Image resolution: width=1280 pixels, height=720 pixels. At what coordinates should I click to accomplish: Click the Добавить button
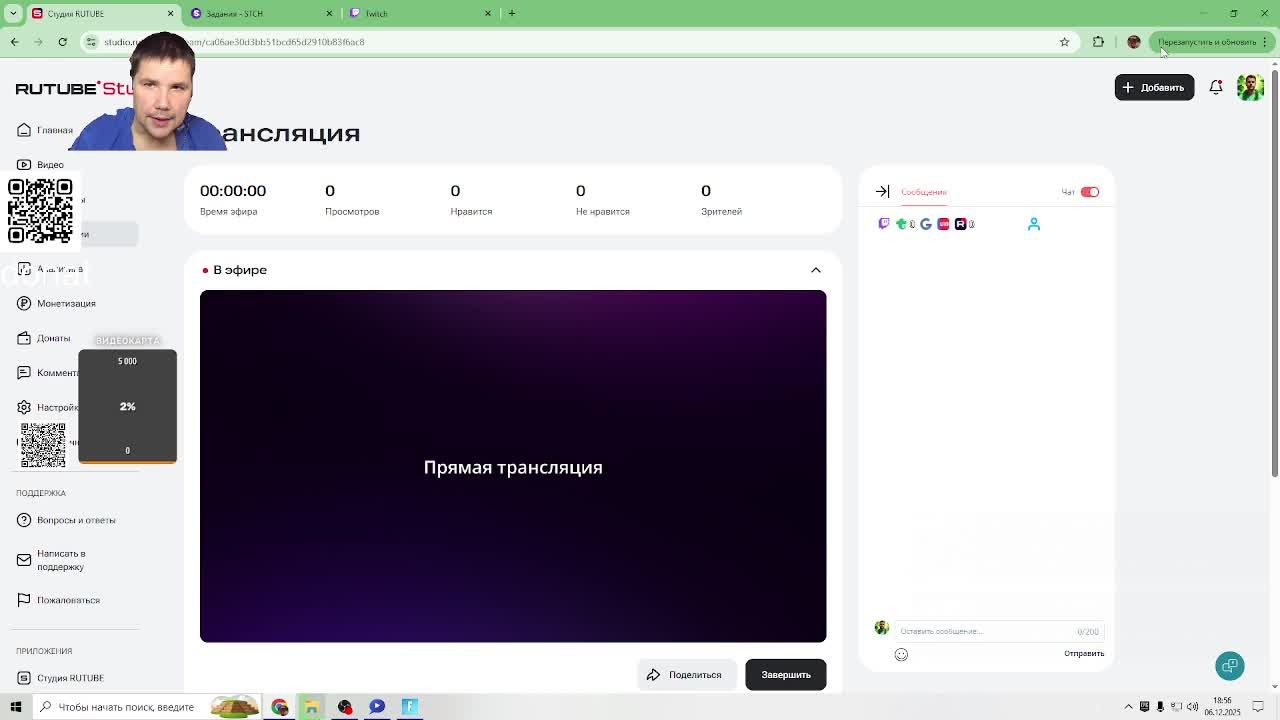[1154, 87]
